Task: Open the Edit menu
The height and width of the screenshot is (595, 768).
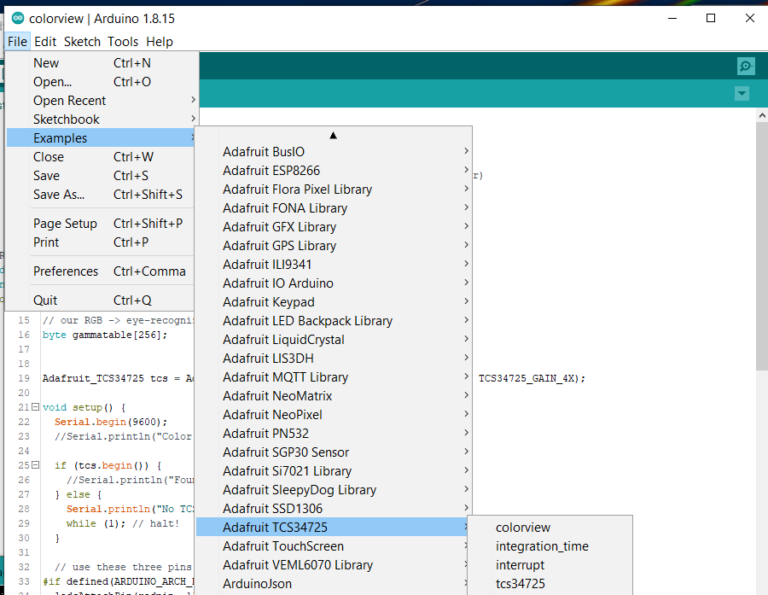Action: 45,42
